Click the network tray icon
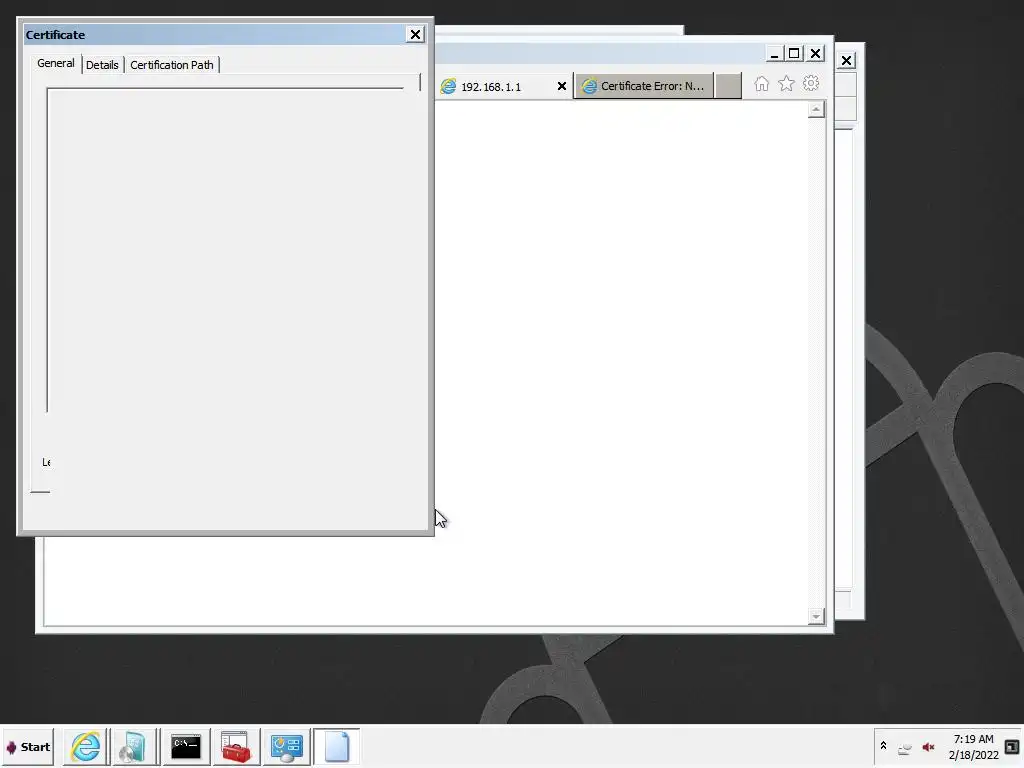The image size is (1024, 768). (904, 748)
